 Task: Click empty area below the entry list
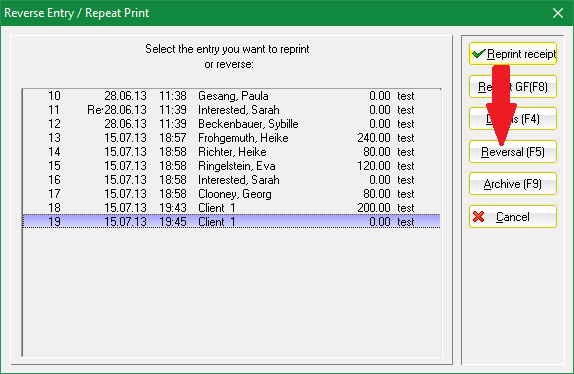(231, 292)
